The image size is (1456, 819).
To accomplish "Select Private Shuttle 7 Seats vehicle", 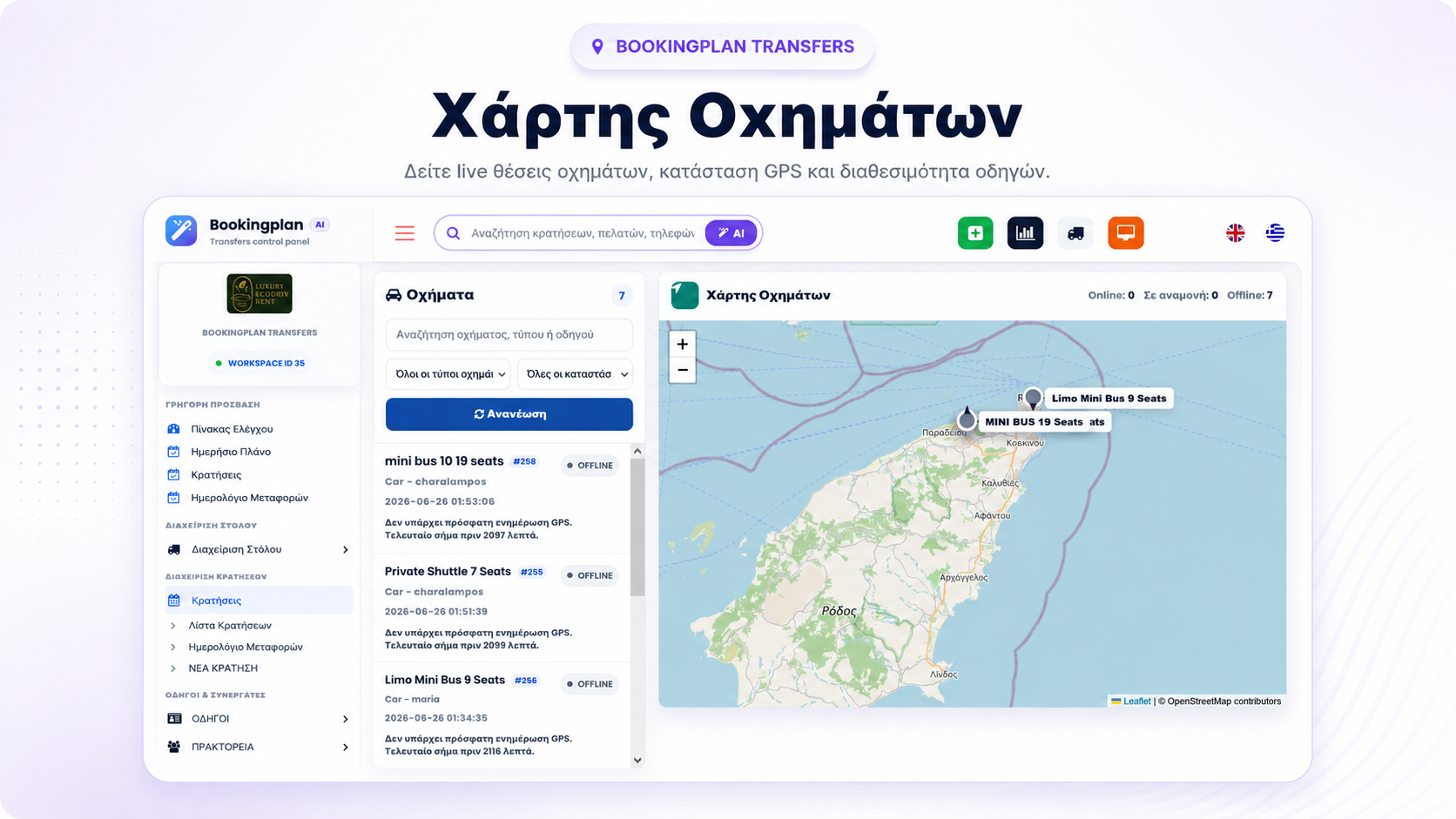I will click(x=448, y=572).
